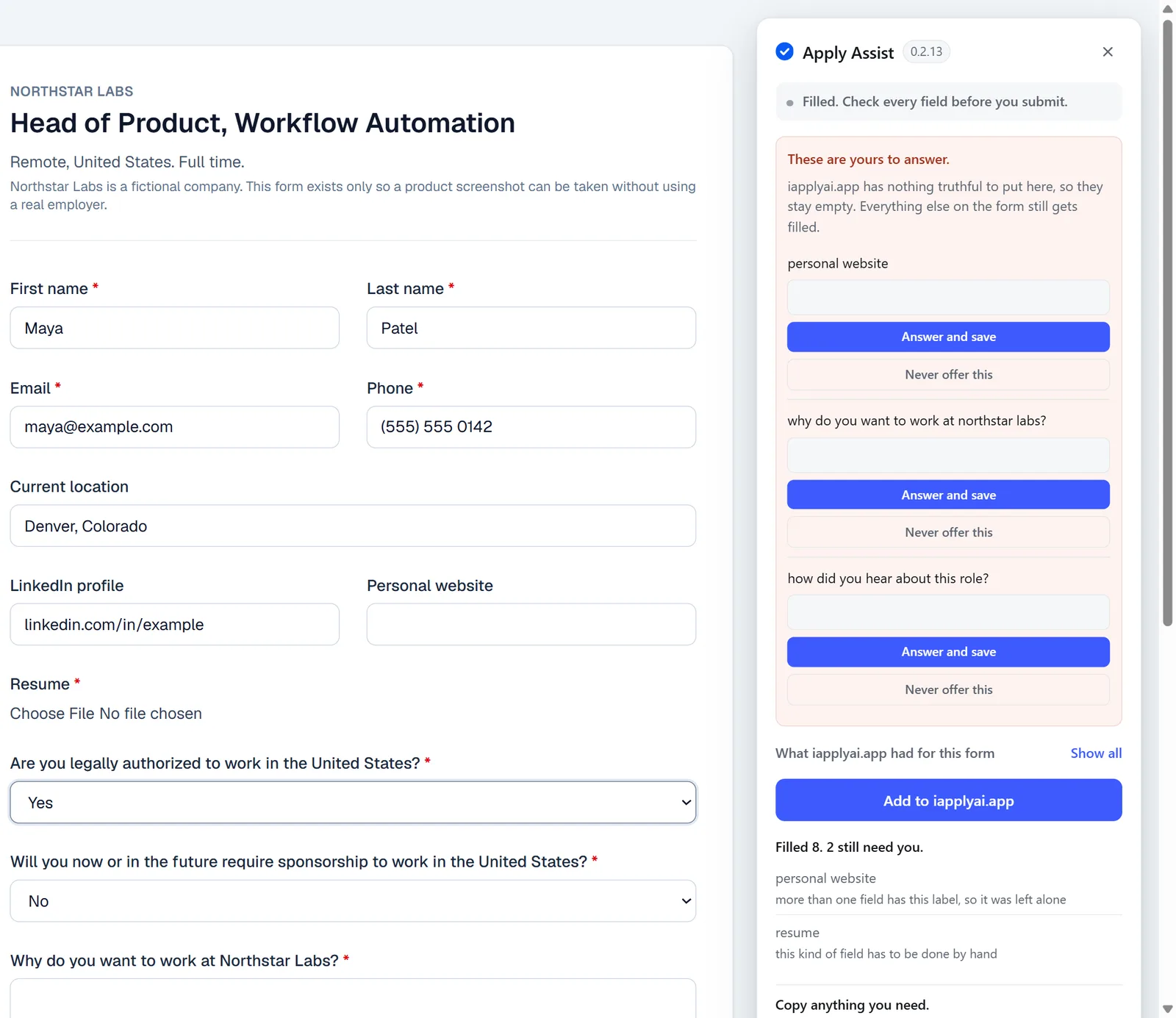The width and height of the screenshot is (1176, 1018).
Task: Click the Phone field with (555) 555 0142
Action: (x=531, y=427)
